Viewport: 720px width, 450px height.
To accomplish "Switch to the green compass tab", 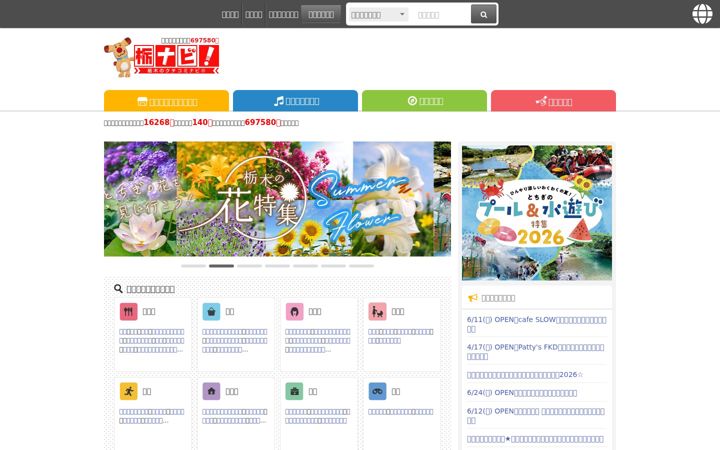I will (x=424, y=101).
